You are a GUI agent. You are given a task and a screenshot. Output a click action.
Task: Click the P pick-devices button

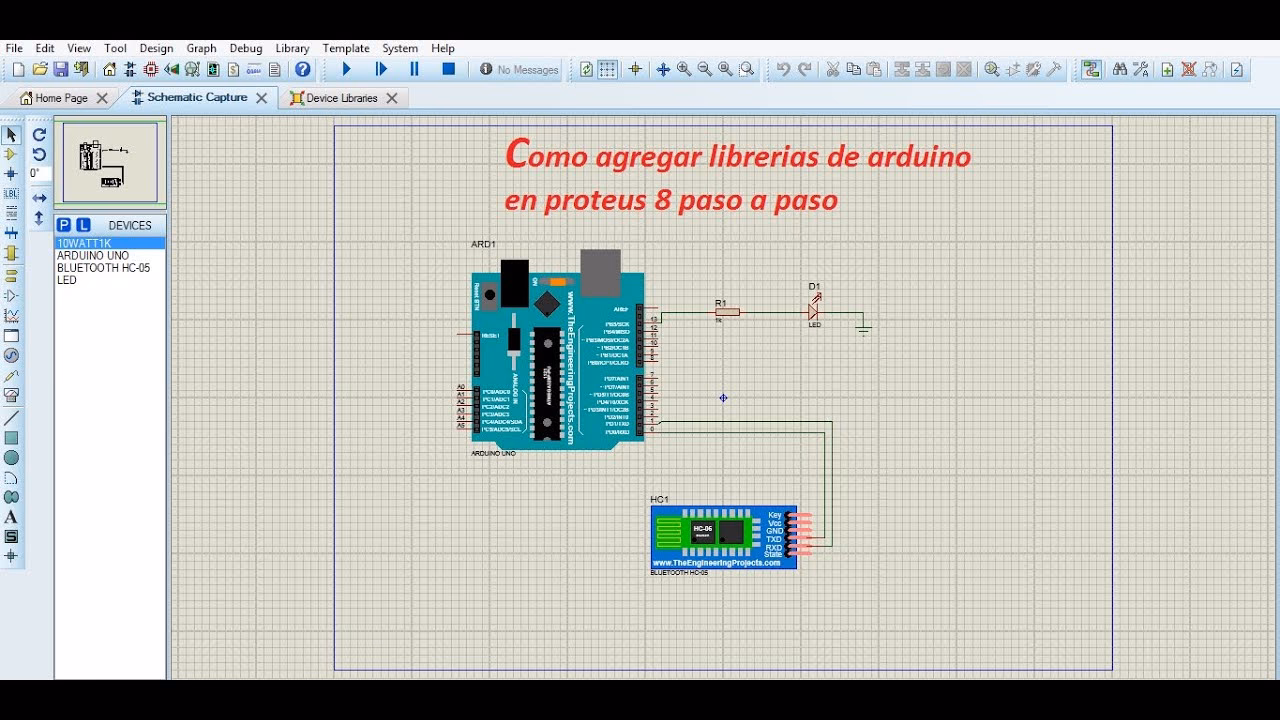click(x=62, y=225)
